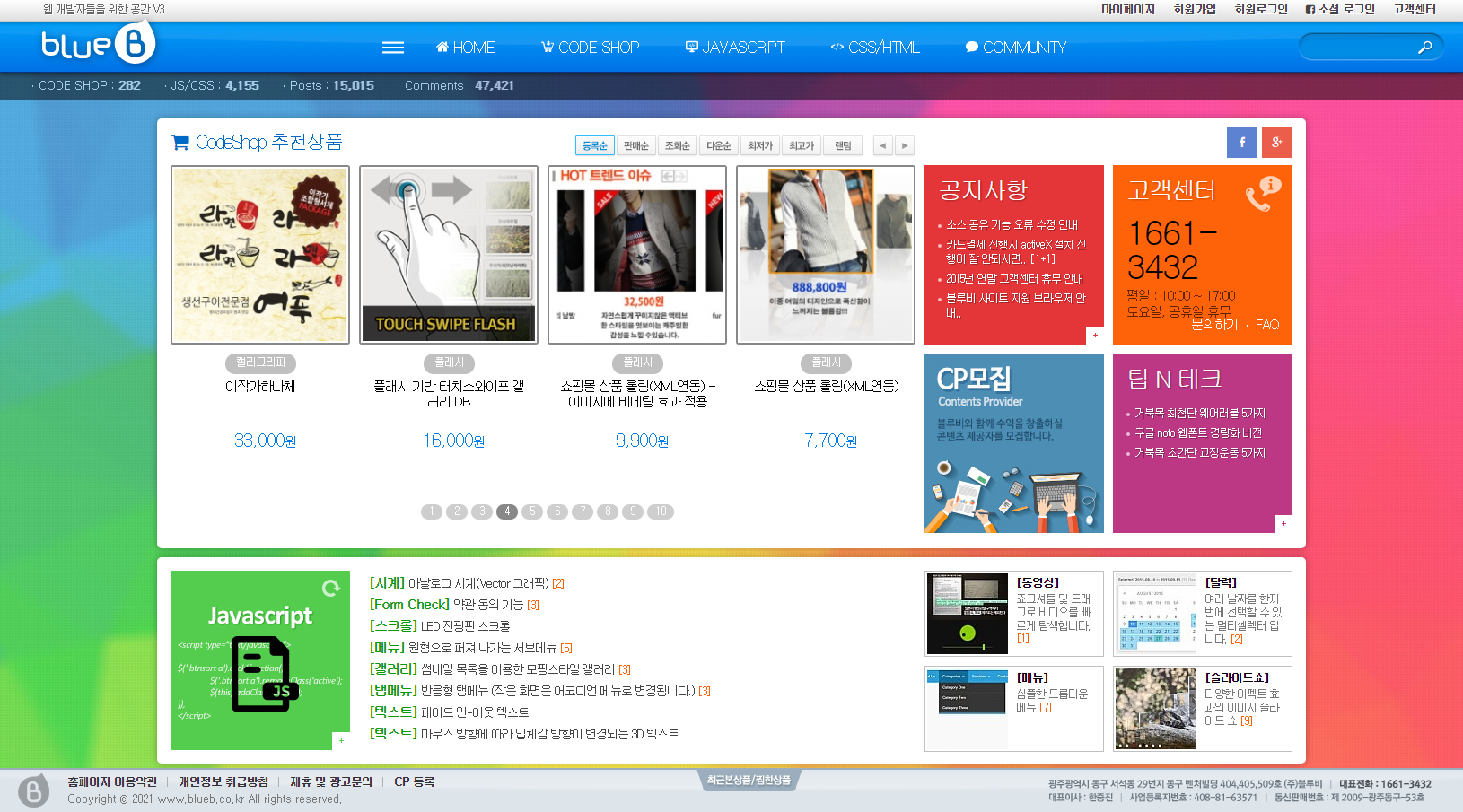The width and height of the screenshot is (1463, 812).
Task: Open [스크롤] LED 전광판 스크롤 article
Action: pos(440,626)
